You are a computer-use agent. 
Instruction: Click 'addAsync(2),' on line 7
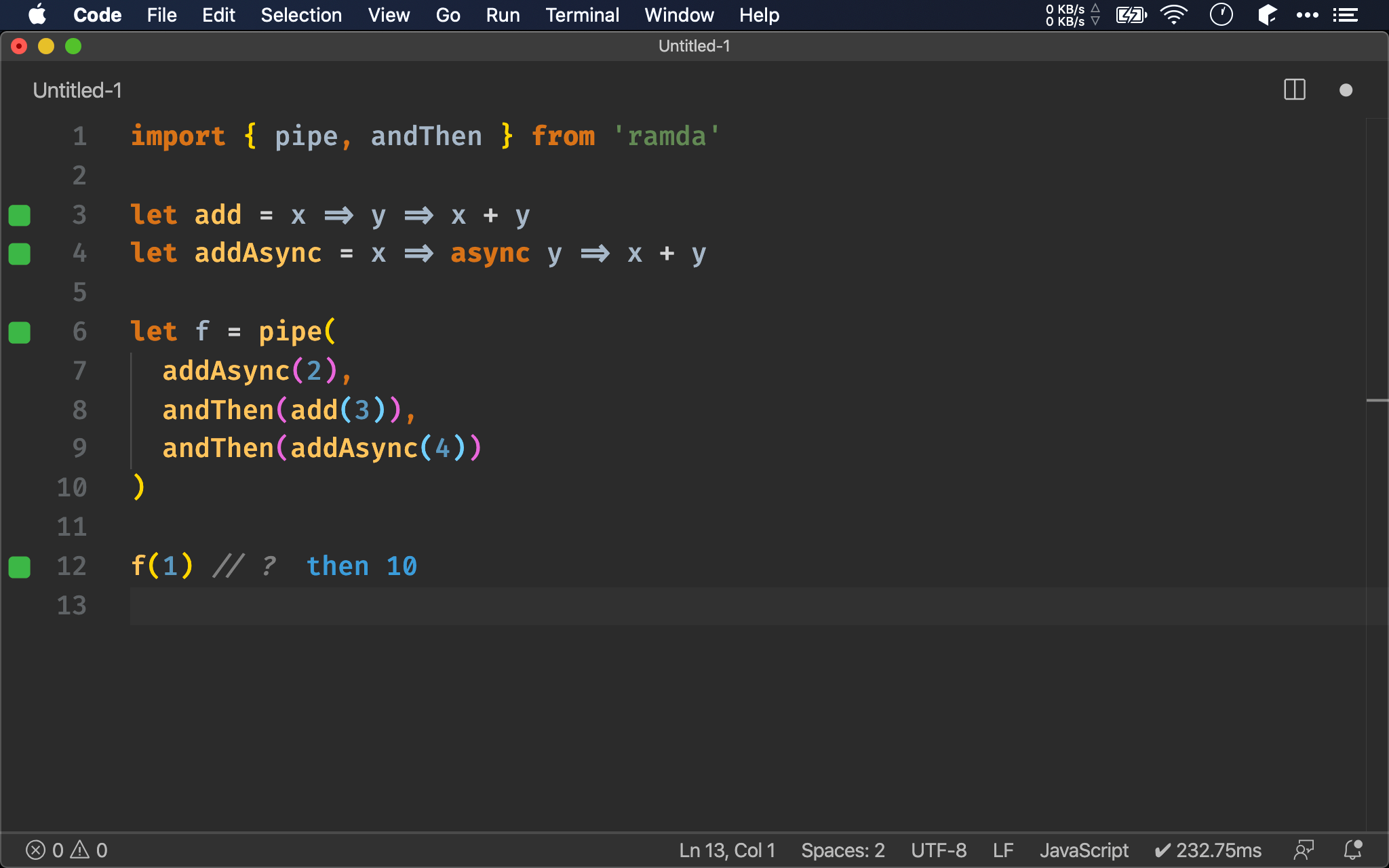(257, 371)
